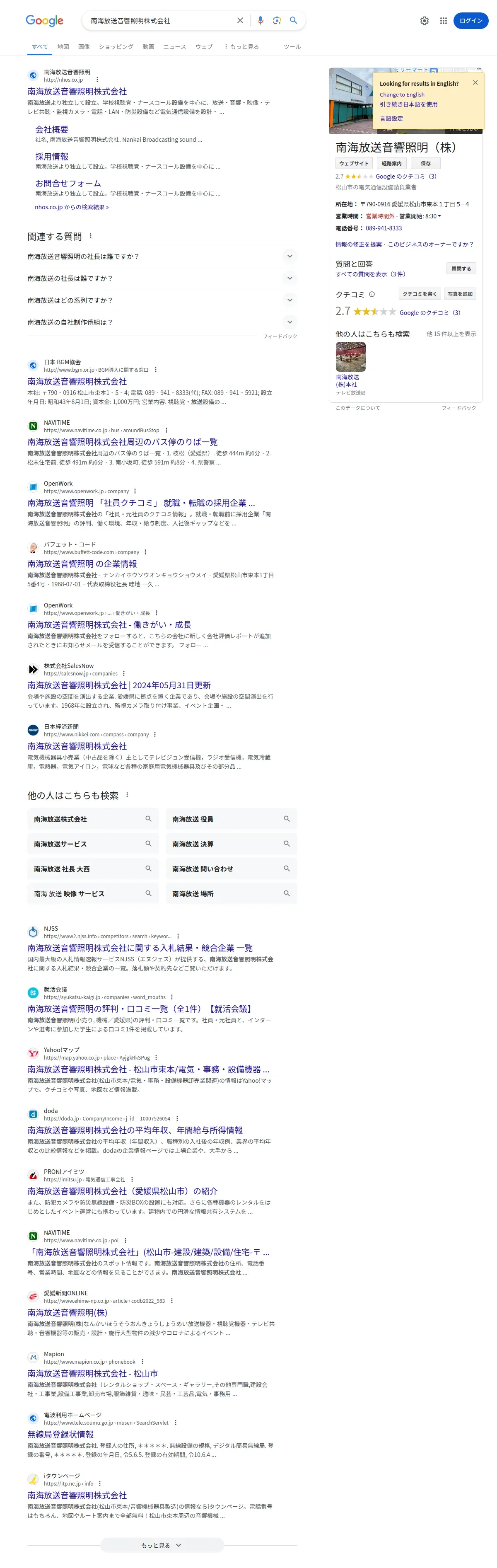This screenshot has height=1568, width=497.
Task: Open Google Lens image search icon
Action: [277, 21]
